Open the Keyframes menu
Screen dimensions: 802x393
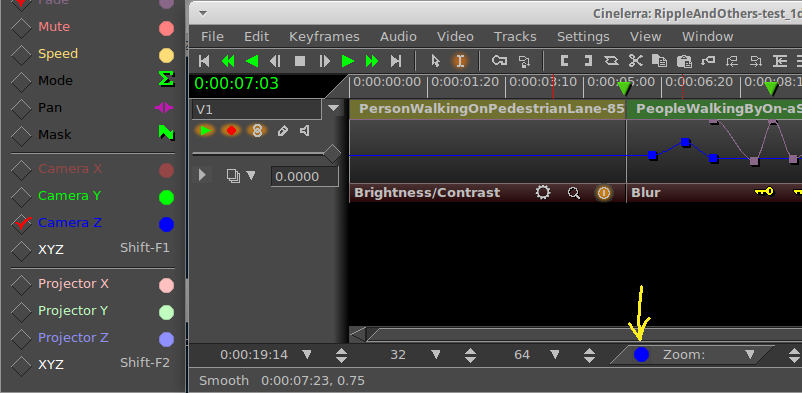324,37
